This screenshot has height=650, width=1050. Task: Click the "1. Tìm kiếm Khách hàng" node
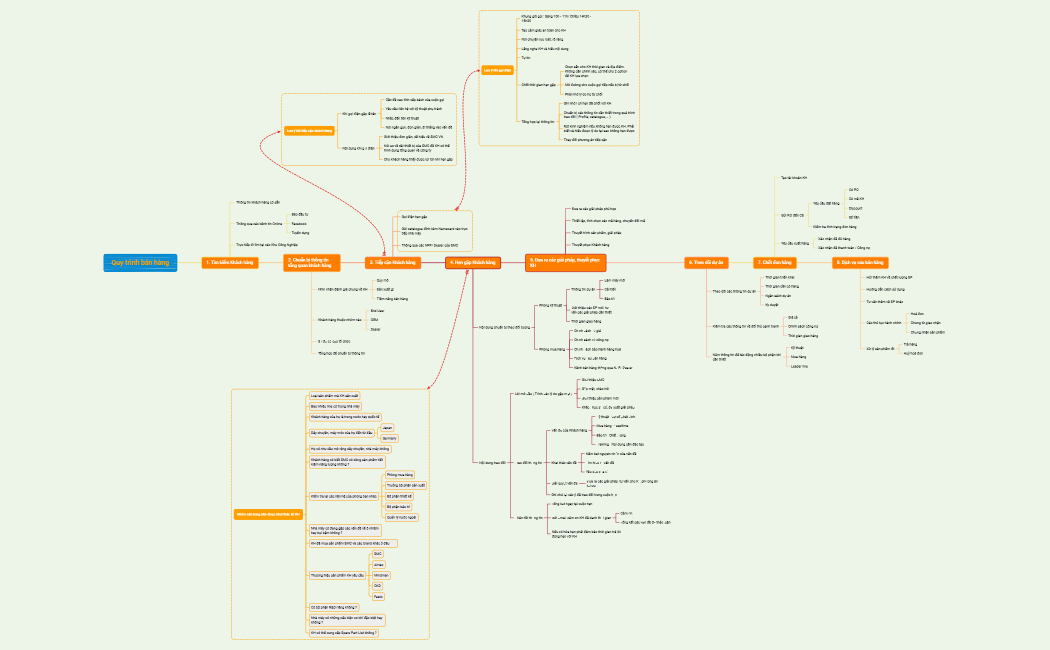coord(230,263)
